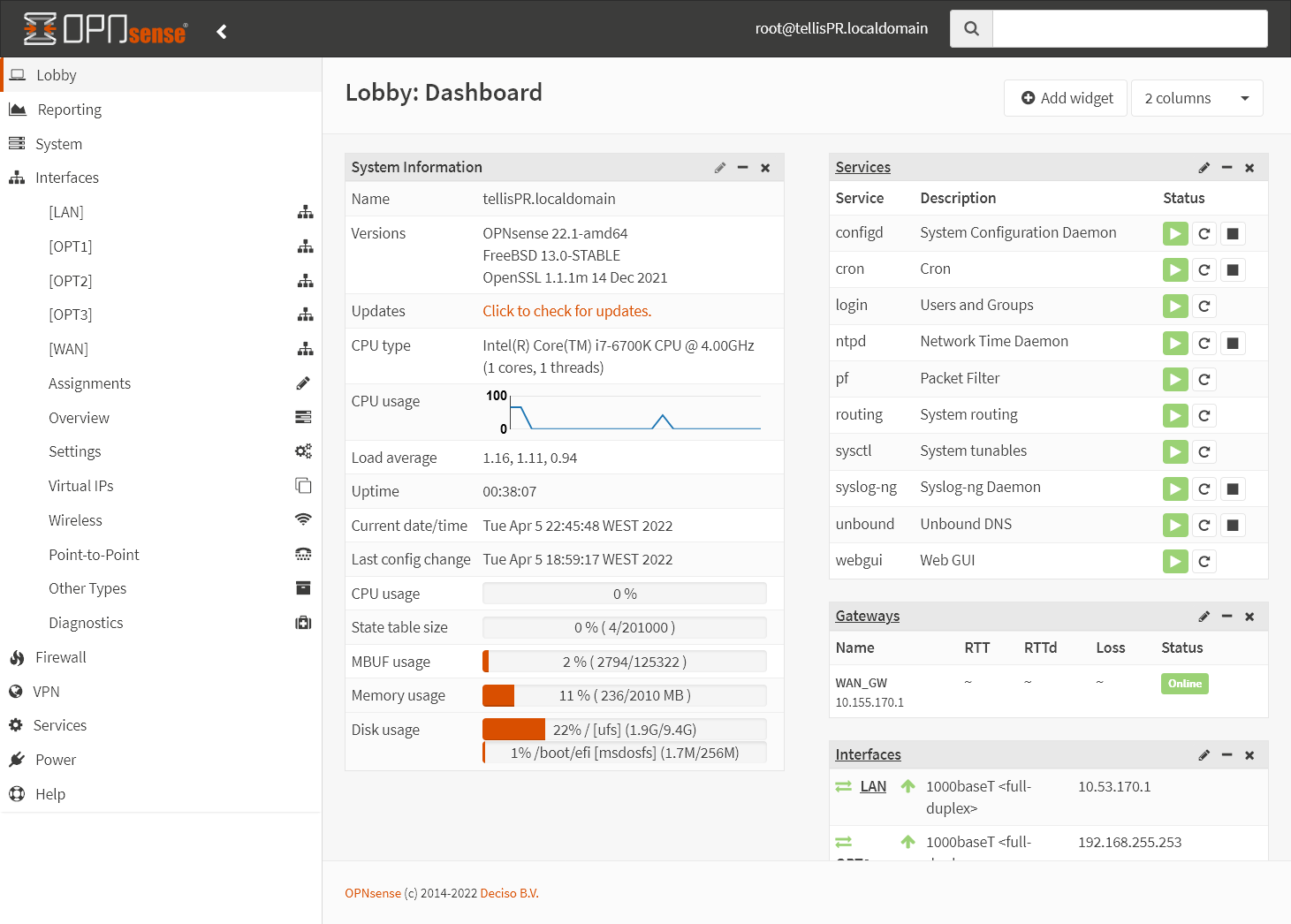Start the ntpd service play icon
The width and height of the screenshot is (1291, 924).
pos(1174,344)
